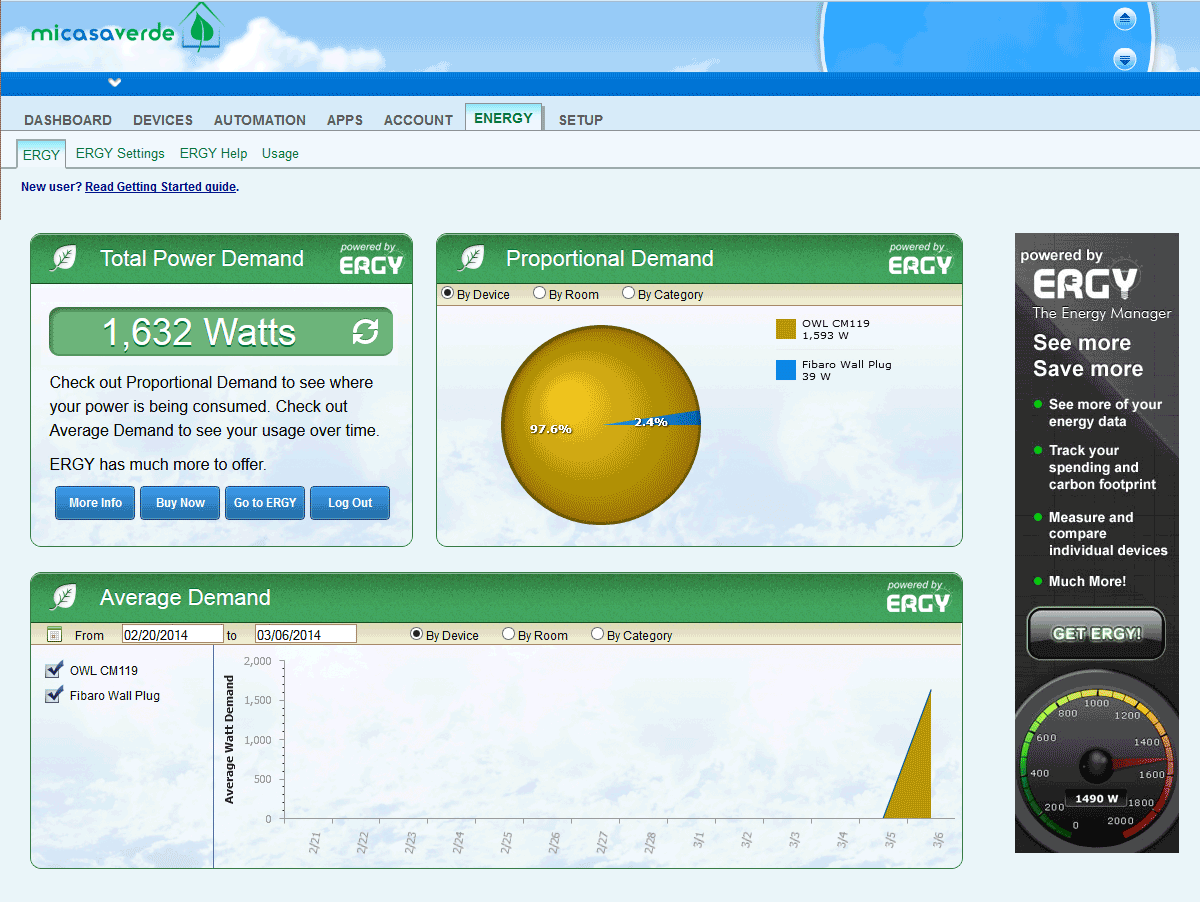The height and width of the screenshot is (902, 1200).
Task: Switch to ERGY Settings sub-tab
Action: (120, 154)
